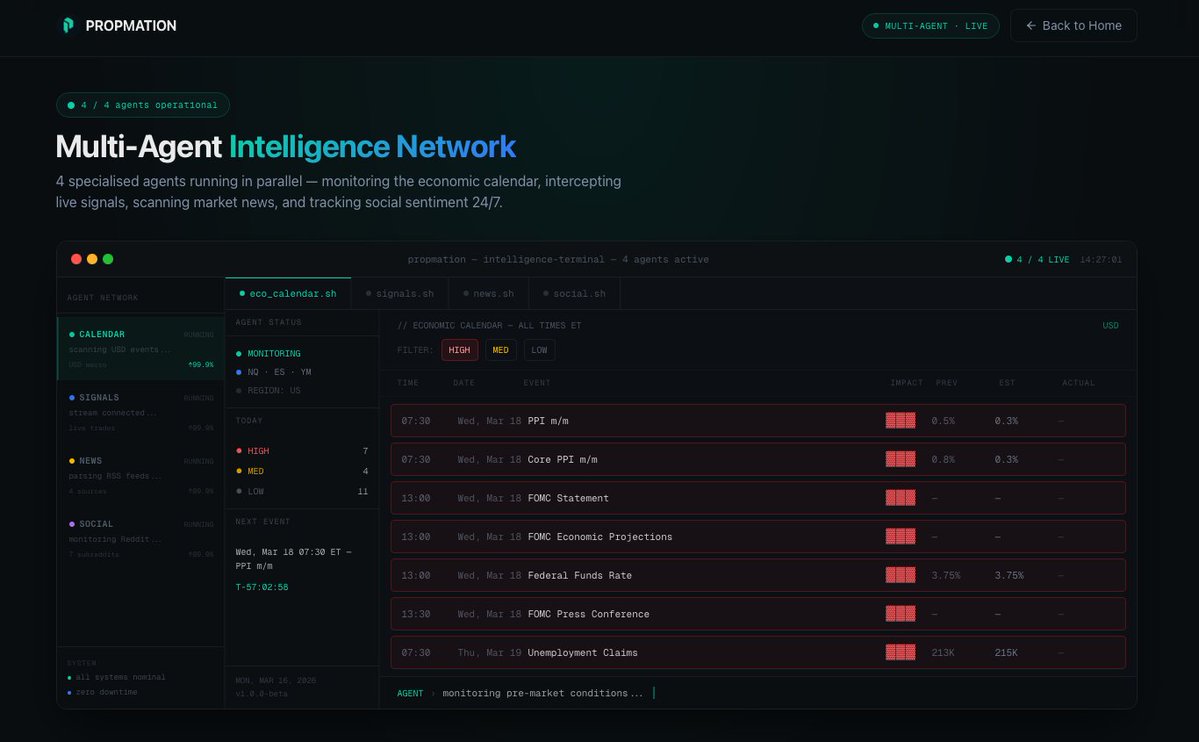This screenshot has width=1199, height=742.
Task: Toggle the MED impact filter
Action: click(x=500, y=350)
